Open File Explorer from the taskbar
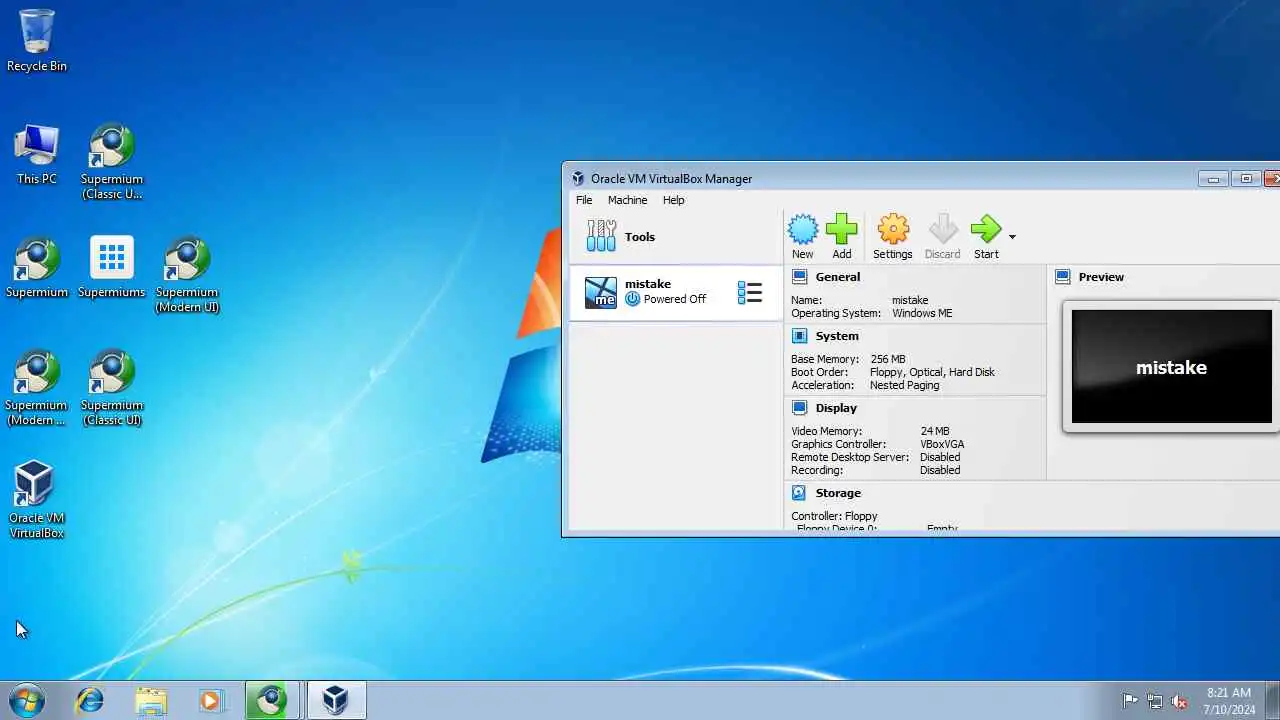1280x720 pixels. 151,701
